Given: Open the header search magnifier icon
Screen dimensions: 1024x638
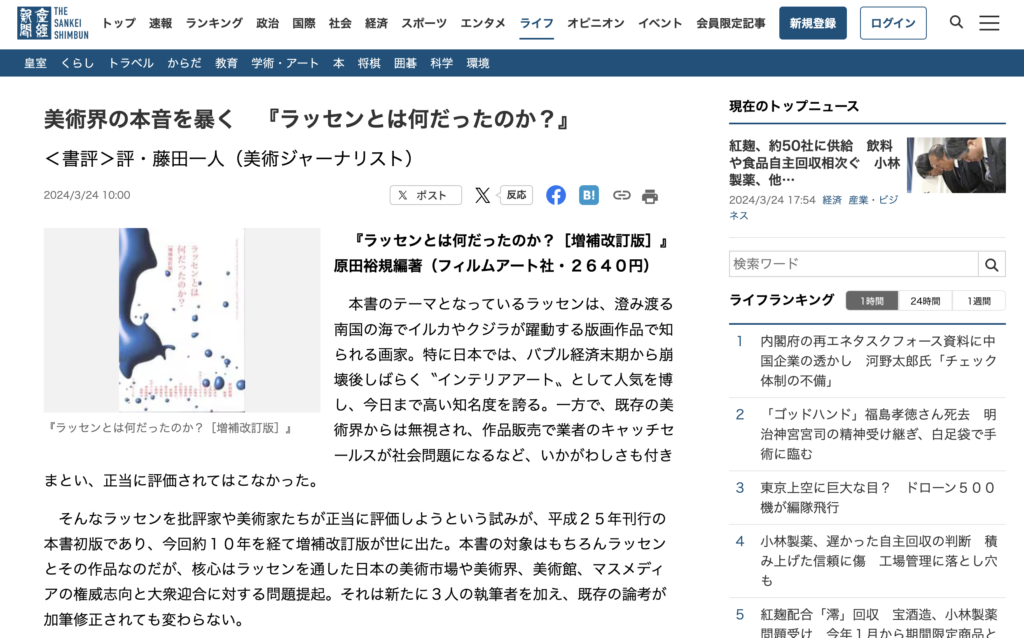Looking at the screenshot, I should pyautogui.click(x=956, y=22).
